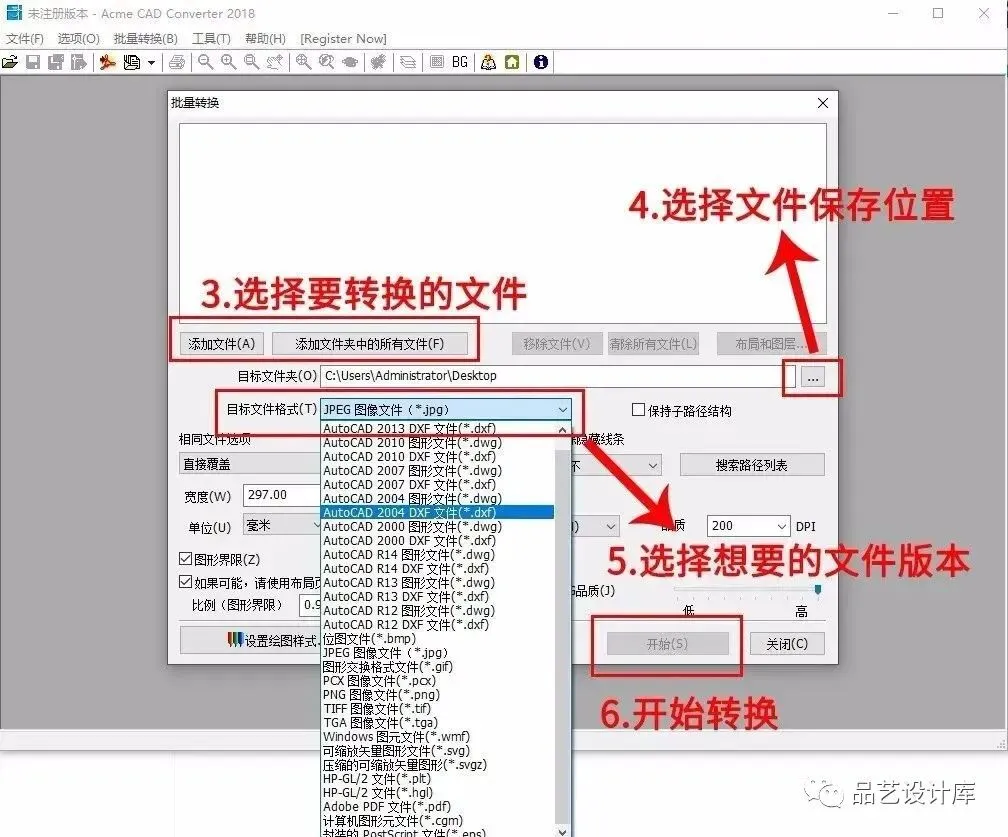Click the PDF conversion toolbar icon
The width and height of the screenshot is (1008, 837).
[x=107, y=62]
